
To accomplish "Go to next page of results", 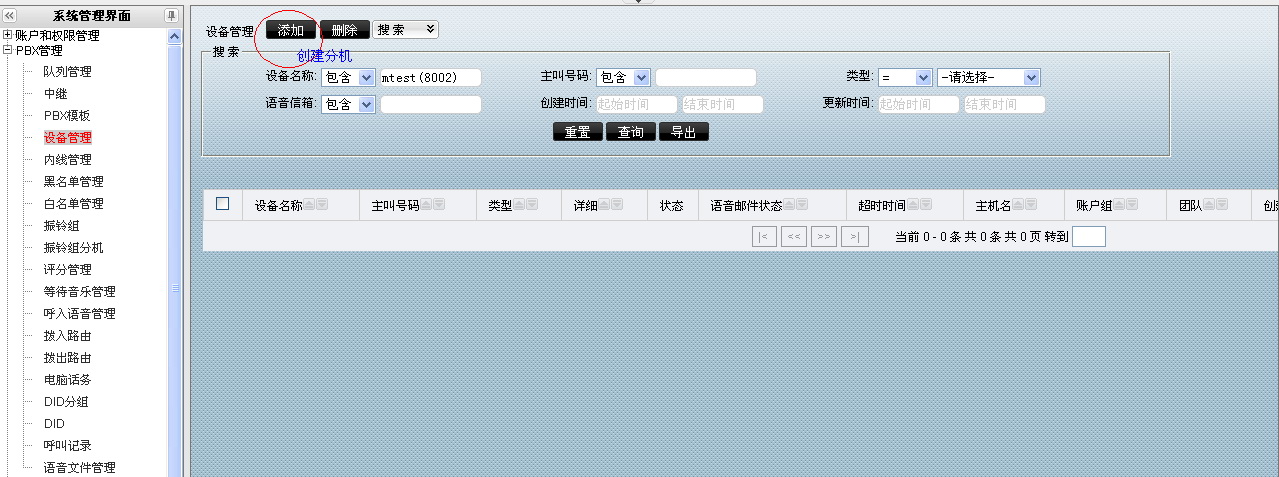I will pyautogui.click(x=824, y=237).
